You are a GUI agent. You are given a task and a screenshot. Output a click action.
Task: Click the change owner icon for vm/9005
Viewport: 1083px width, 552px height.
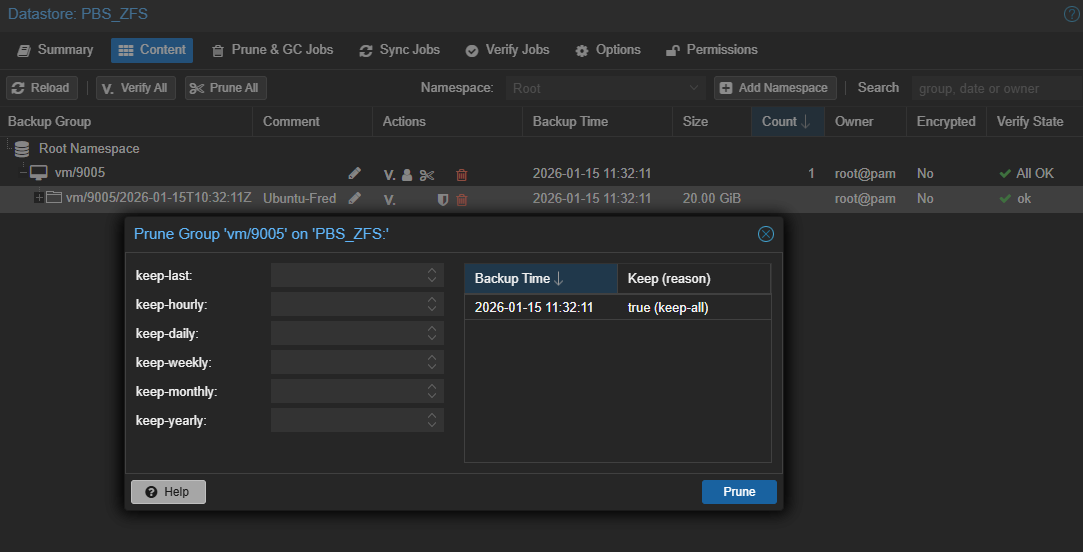click(407, 175)
